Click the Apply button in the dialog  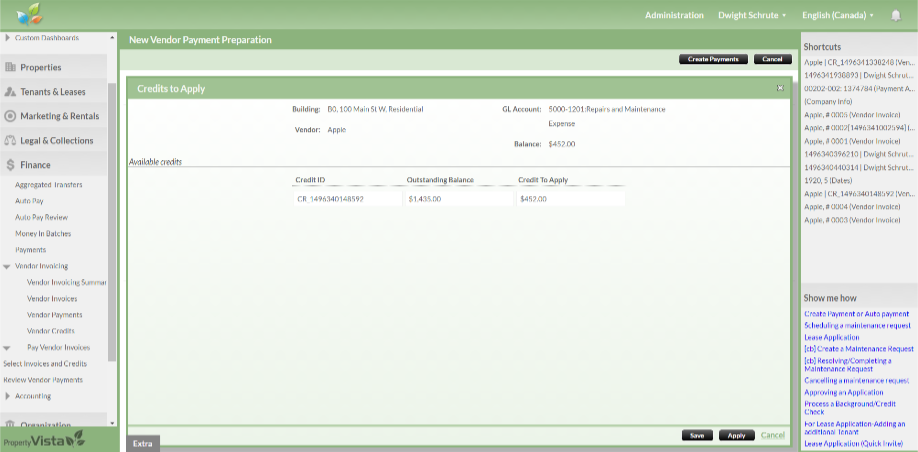tap(735, 435)
